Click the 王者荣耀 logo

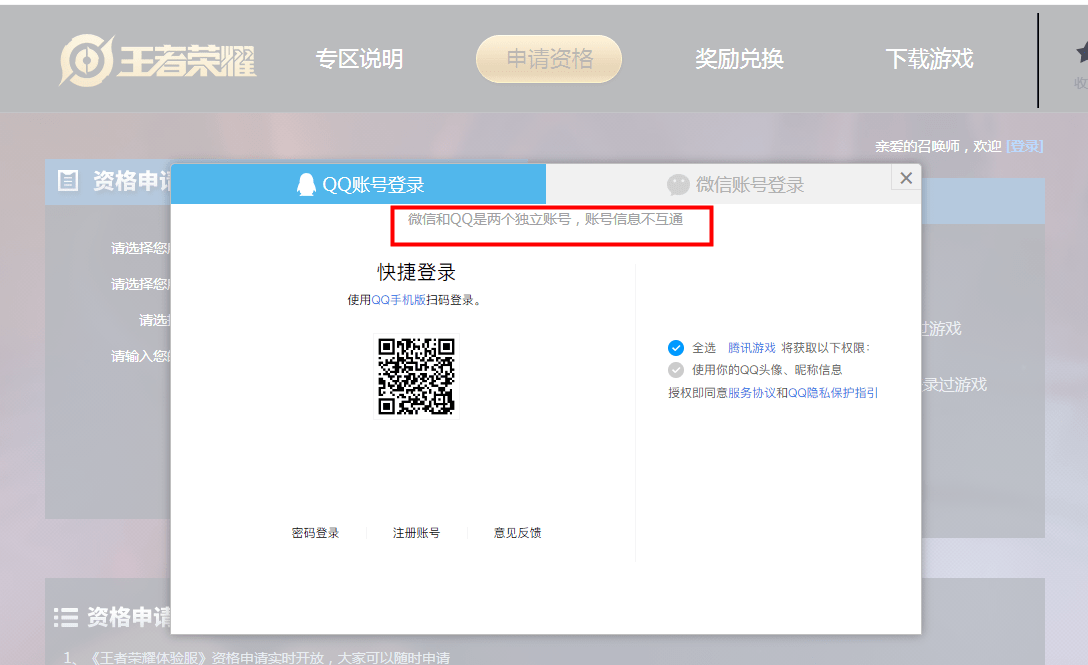[x=155, y=59]
